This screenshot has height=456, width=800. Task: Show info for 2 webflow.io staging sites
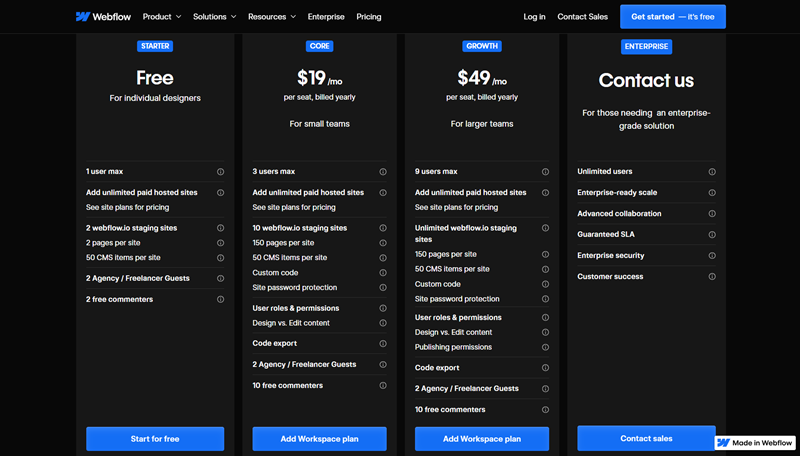click(220, 228)
